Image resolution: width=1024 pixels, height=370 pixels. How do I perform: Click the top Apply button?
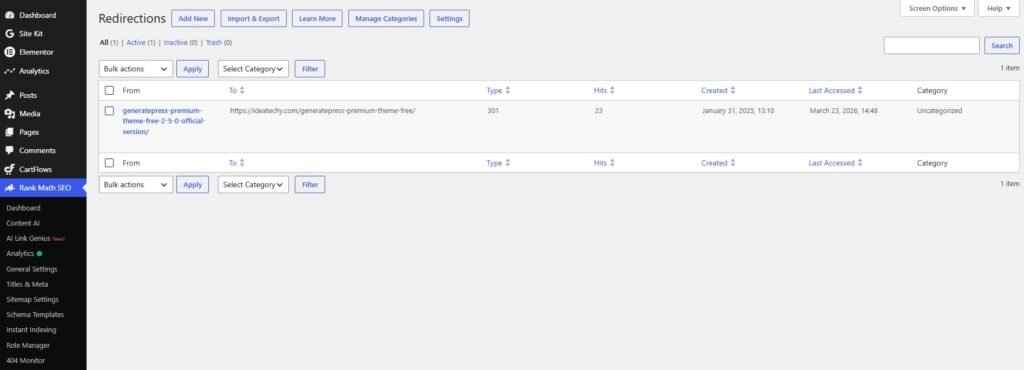click(193, 69)
